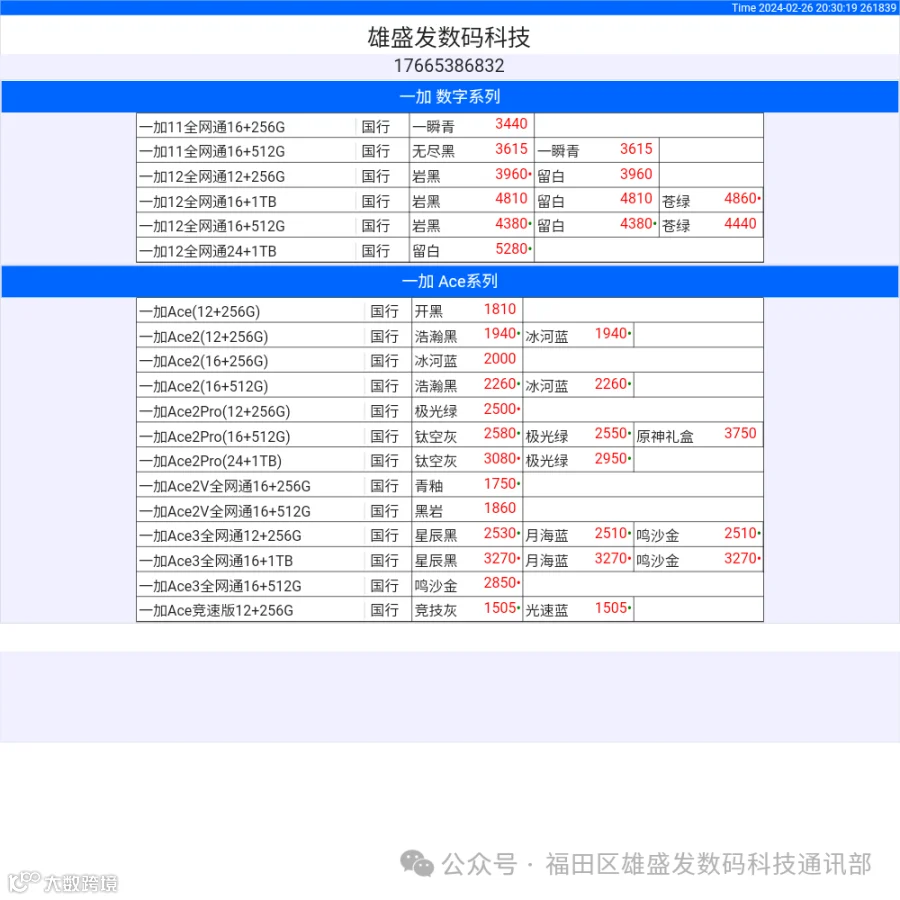Click price 2530 for 星辰黑
The image size is (900, 900).
click(500, 533)
